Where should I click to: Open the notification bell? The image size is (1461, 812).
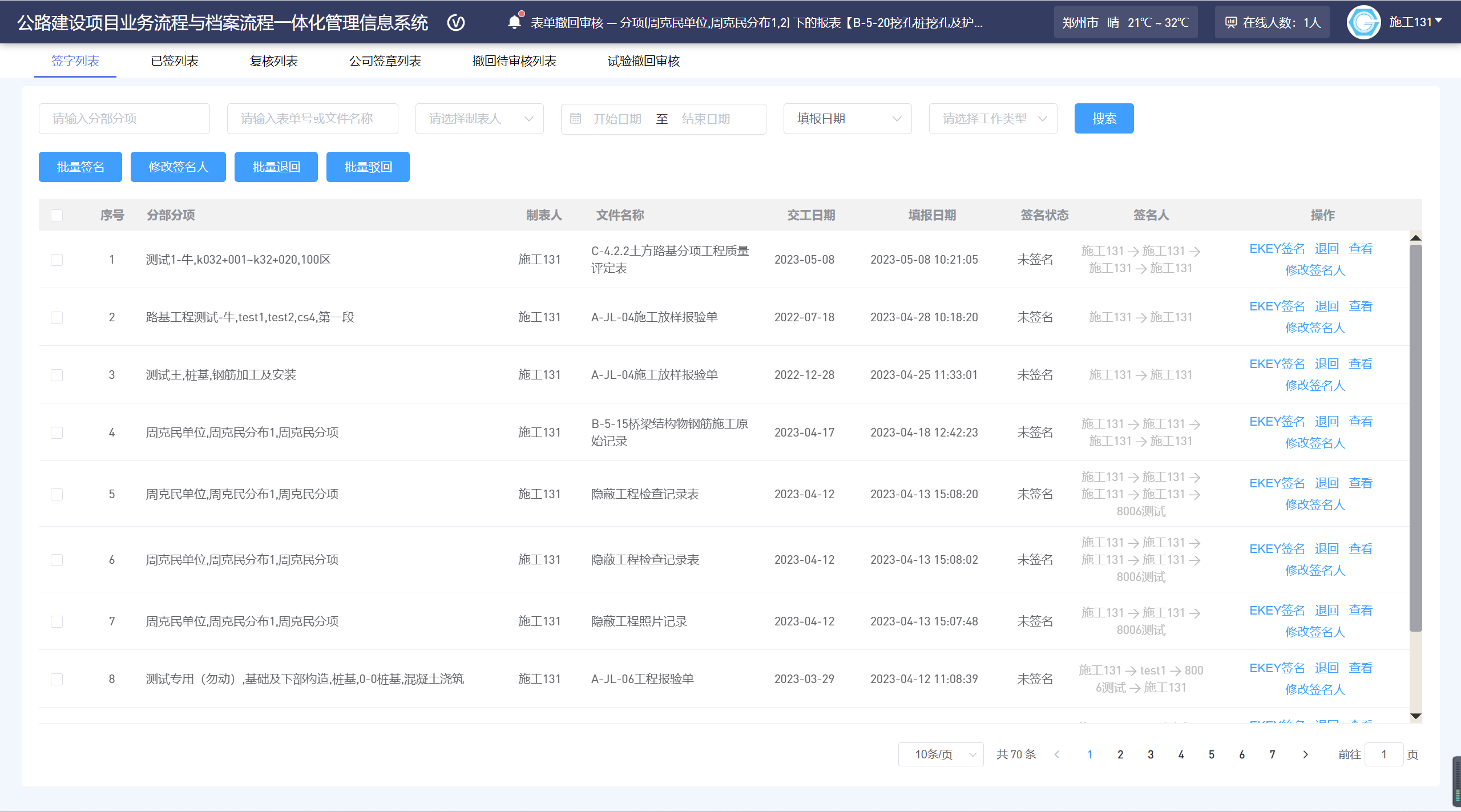[515, 22]
